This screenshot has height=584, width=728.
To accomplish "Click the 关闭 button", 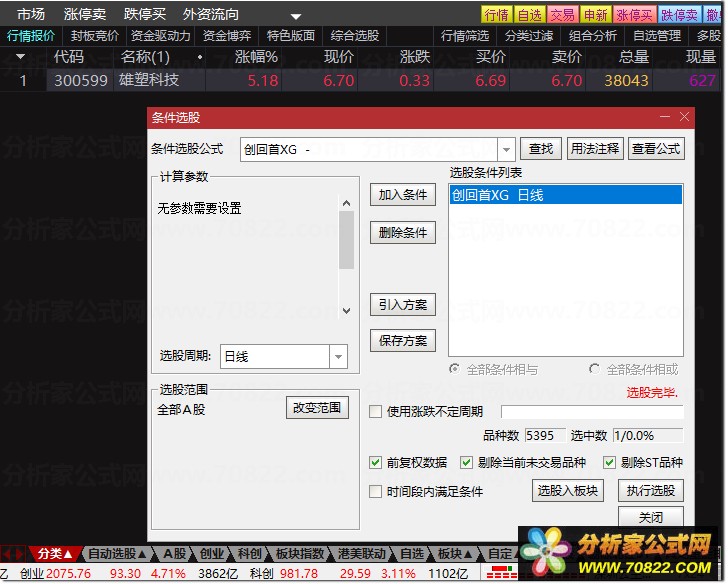I will [x=650, y=517].
